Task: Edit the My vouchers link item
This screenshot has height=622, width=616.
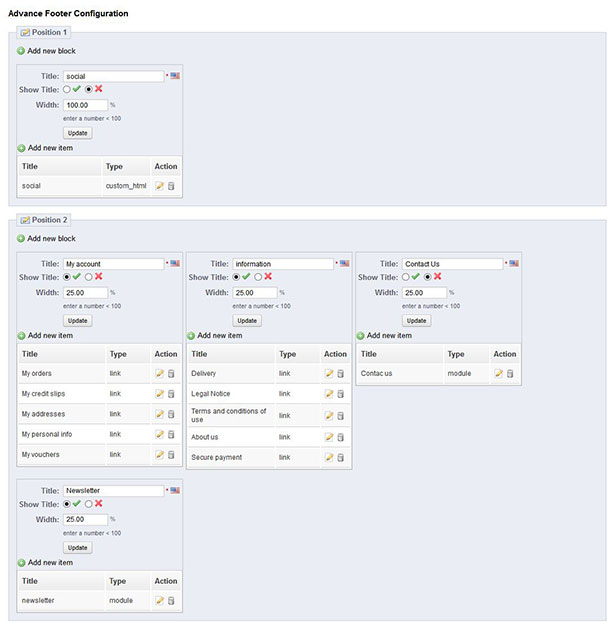Action: [159, 455]
